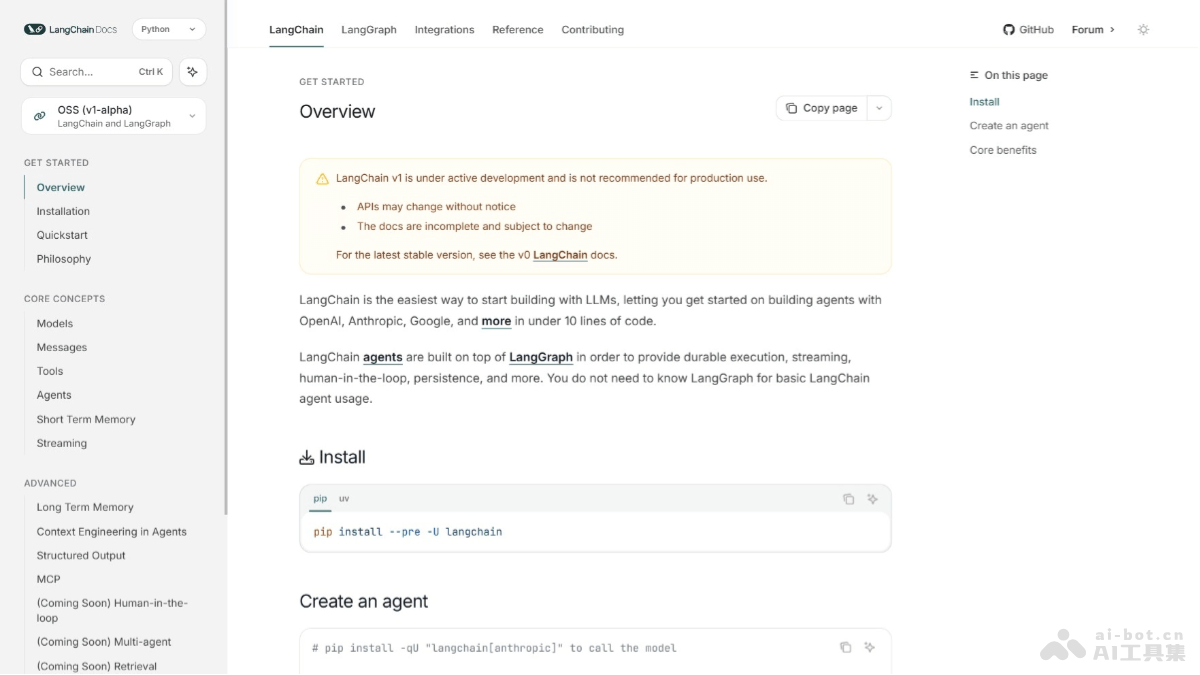Image resolution: width=1200 pixels, height=675 pixels.
Task: Expand the OSS (v1-alpha) version selector
Action: tap(113, 116)
